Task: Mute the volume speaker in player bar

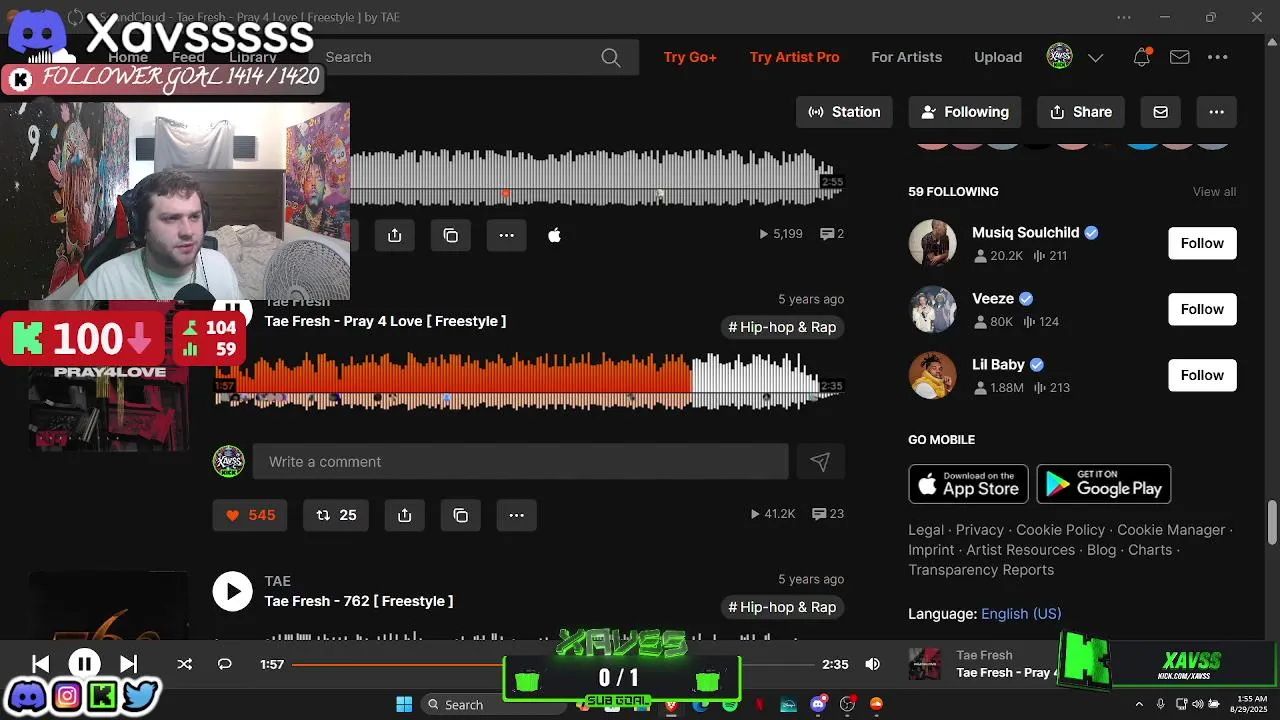Action: 872,664
